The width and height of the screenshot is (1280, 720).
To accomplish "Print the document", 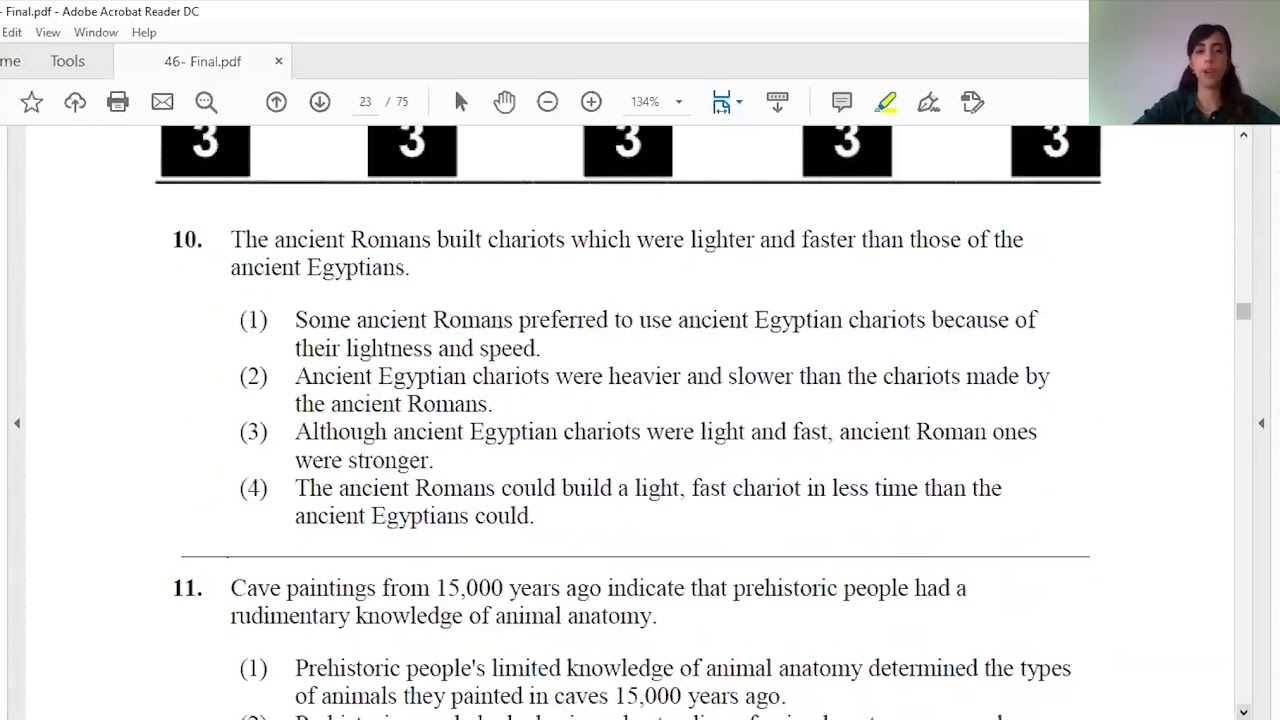I will tap(118, 102).
